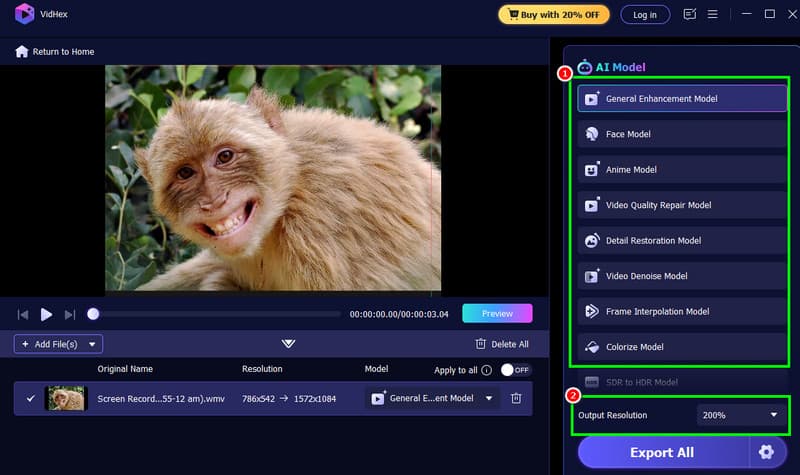Image resolution: width=800 pixels, height=475 pixels.
Task: Expand the Add File(s) dropdown
Action: coord(93,344)
